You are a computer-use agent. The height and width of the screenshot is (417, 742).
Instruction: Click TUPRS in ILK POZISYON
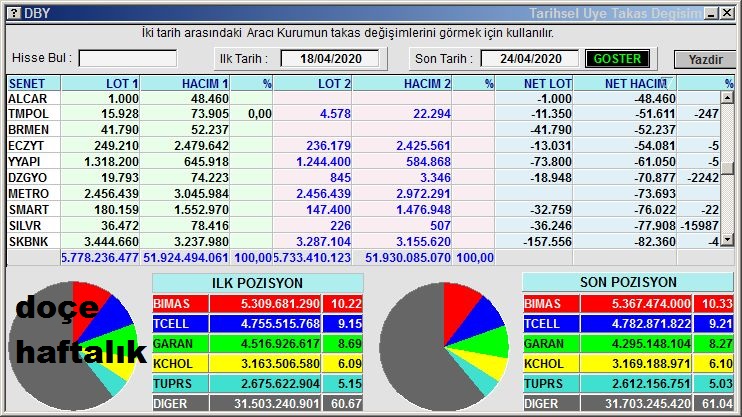(x=180, y=384)
